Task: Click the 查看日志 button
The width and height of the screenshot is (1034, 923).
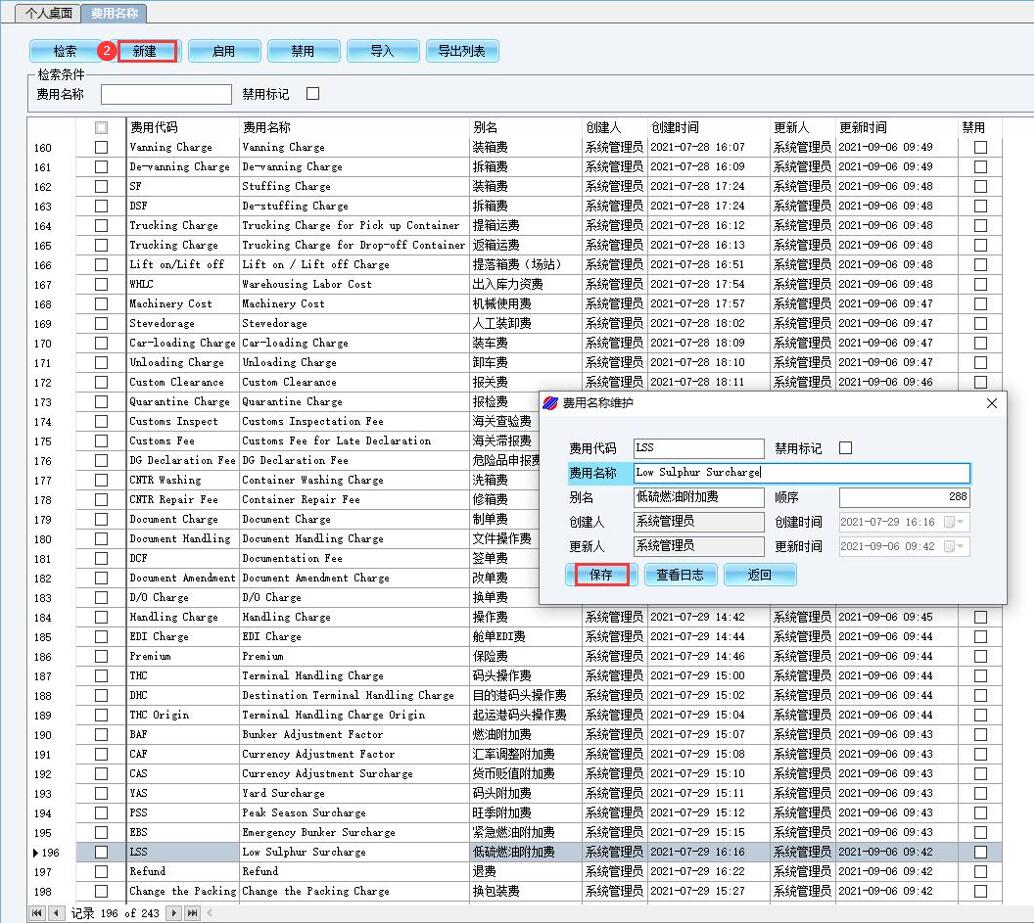Action: pyautogui.click(x=679, y=575)
